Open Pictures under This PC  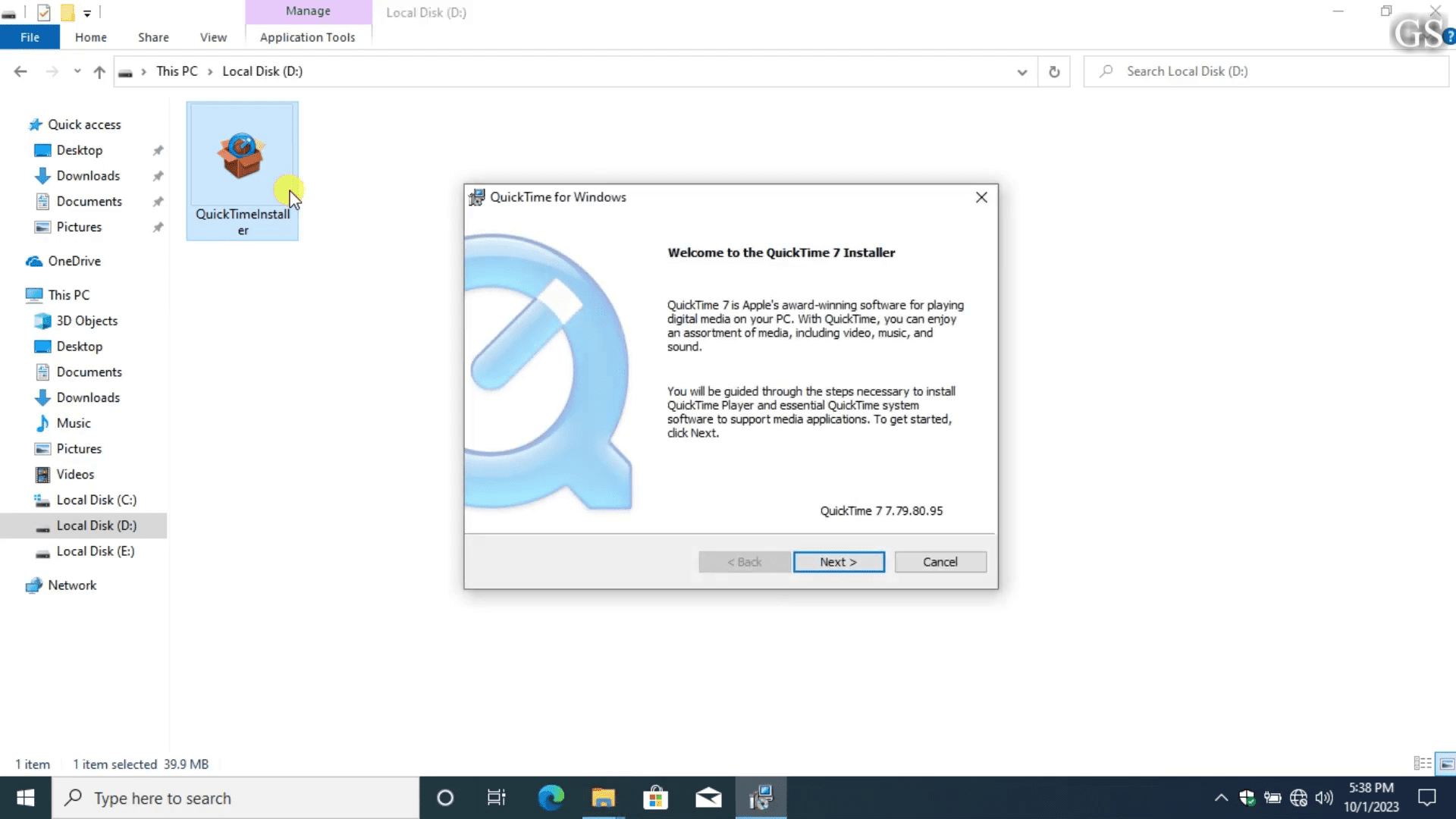[x=79, y=449]
